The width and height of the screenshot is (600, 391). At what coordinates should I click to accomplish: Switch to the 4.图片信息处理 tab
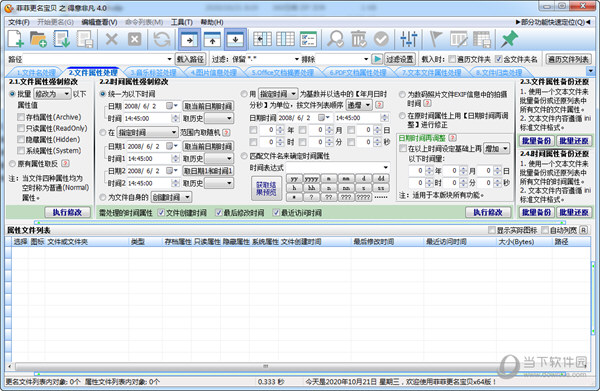point(214,72)
